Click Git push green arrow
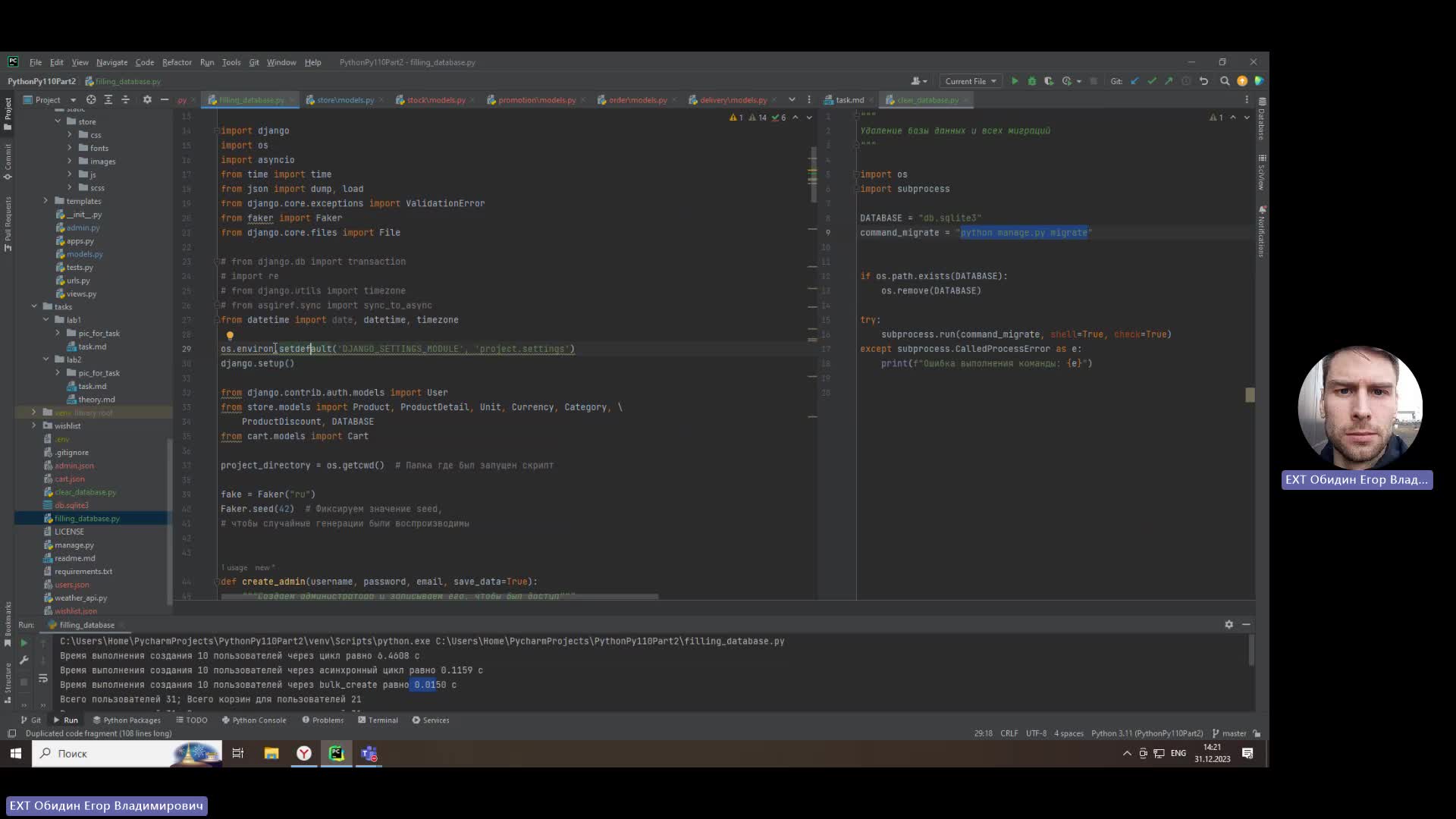Image resolution: width=1456 pixels, height=819 pixels. click(x=1169, y=81)
